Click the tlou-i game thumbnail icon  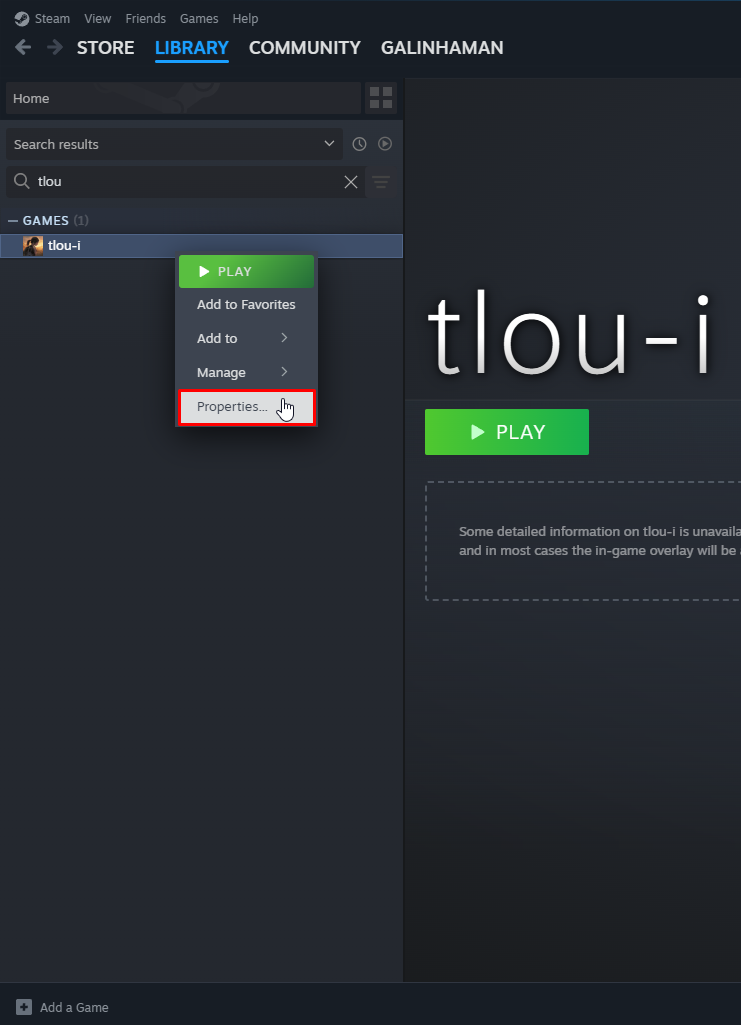(33, 246)
